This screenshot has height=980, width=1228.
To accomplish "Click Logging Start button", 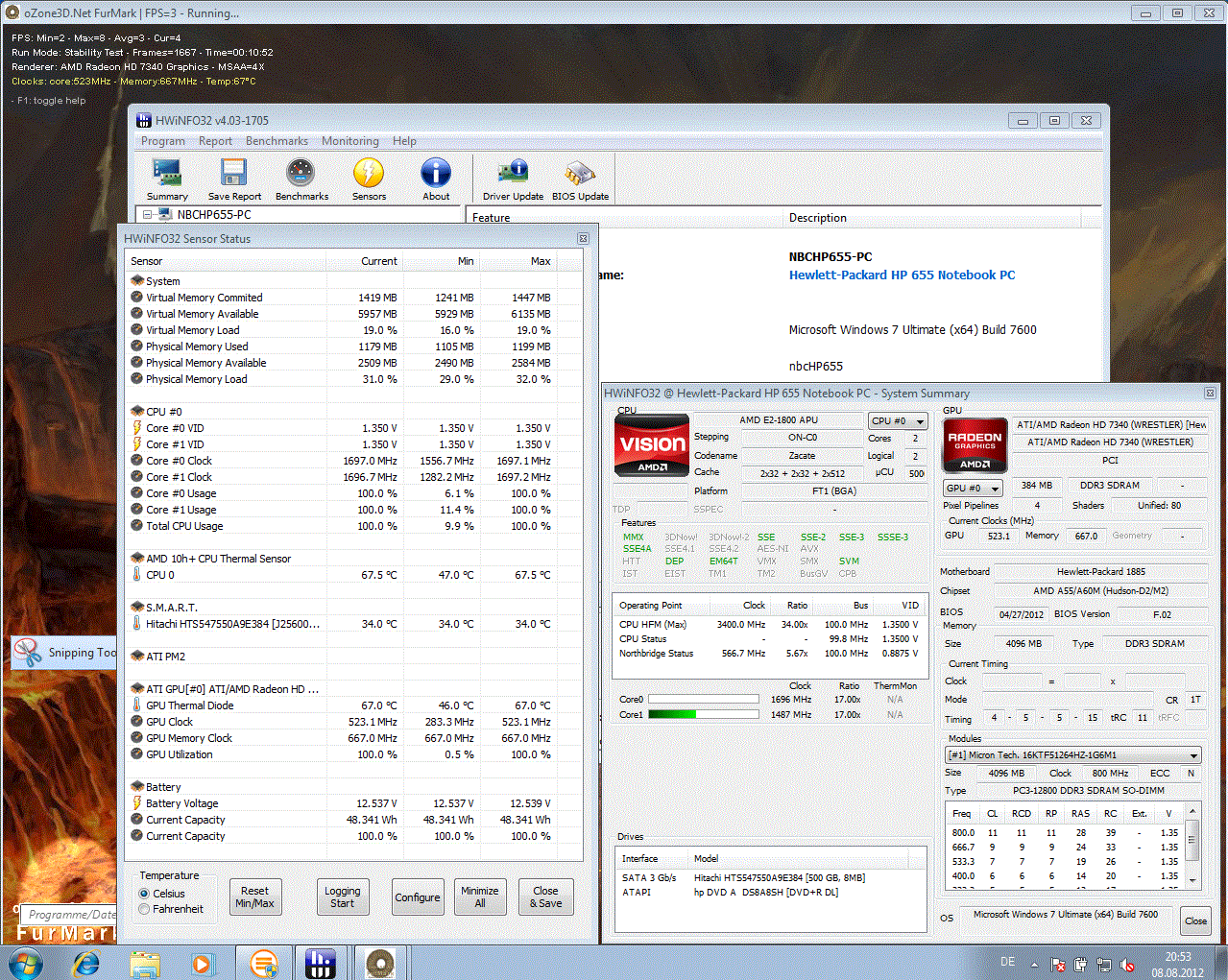I will pyautogui.click(x=343, y=896).
